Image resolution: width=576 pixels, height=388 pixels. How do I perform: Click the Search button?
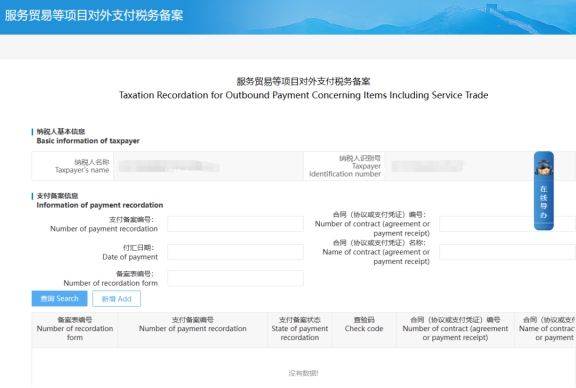[x=60, y=299]
